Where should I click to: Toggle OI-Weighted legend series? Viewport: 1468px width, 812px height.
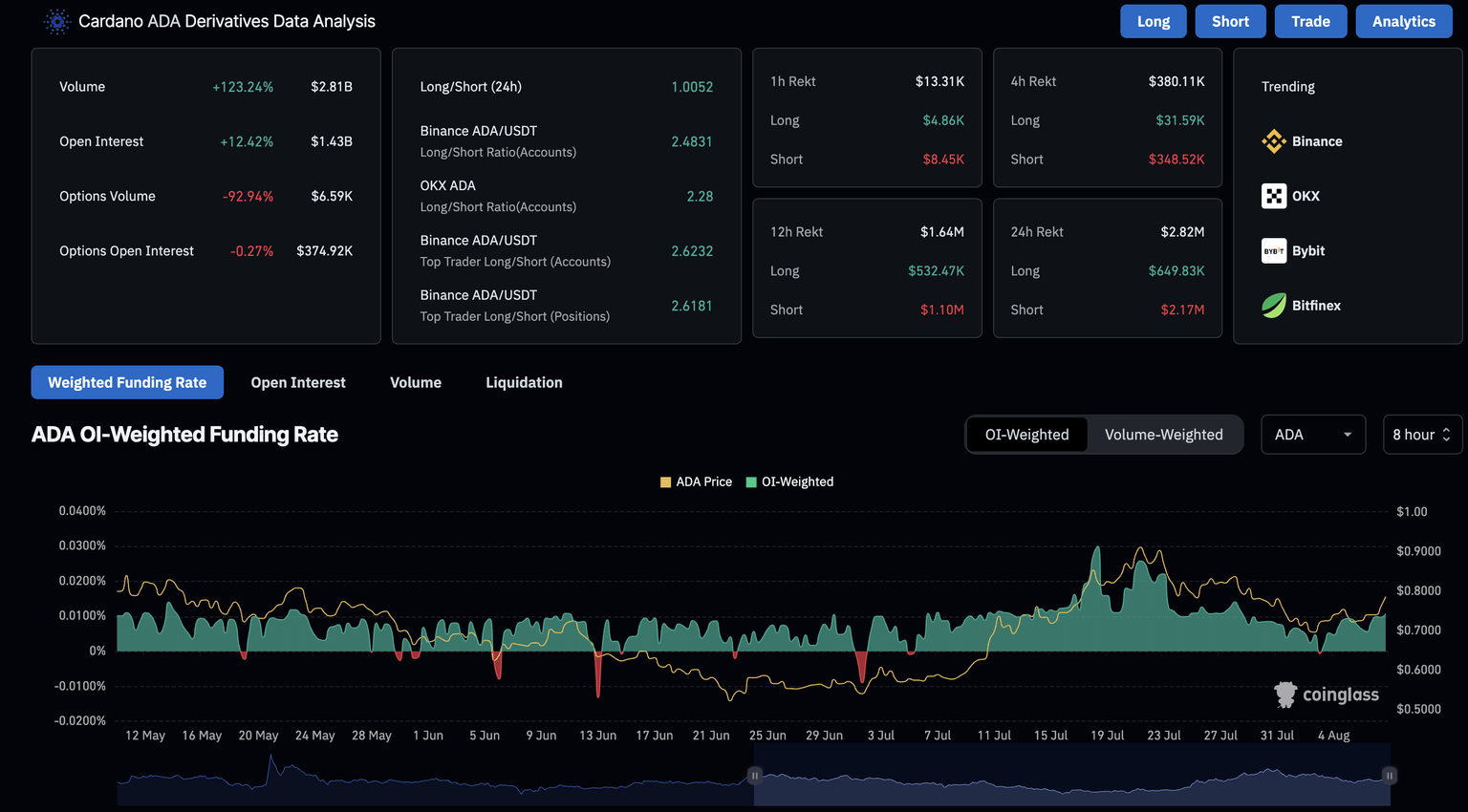[x=789, y=481]
